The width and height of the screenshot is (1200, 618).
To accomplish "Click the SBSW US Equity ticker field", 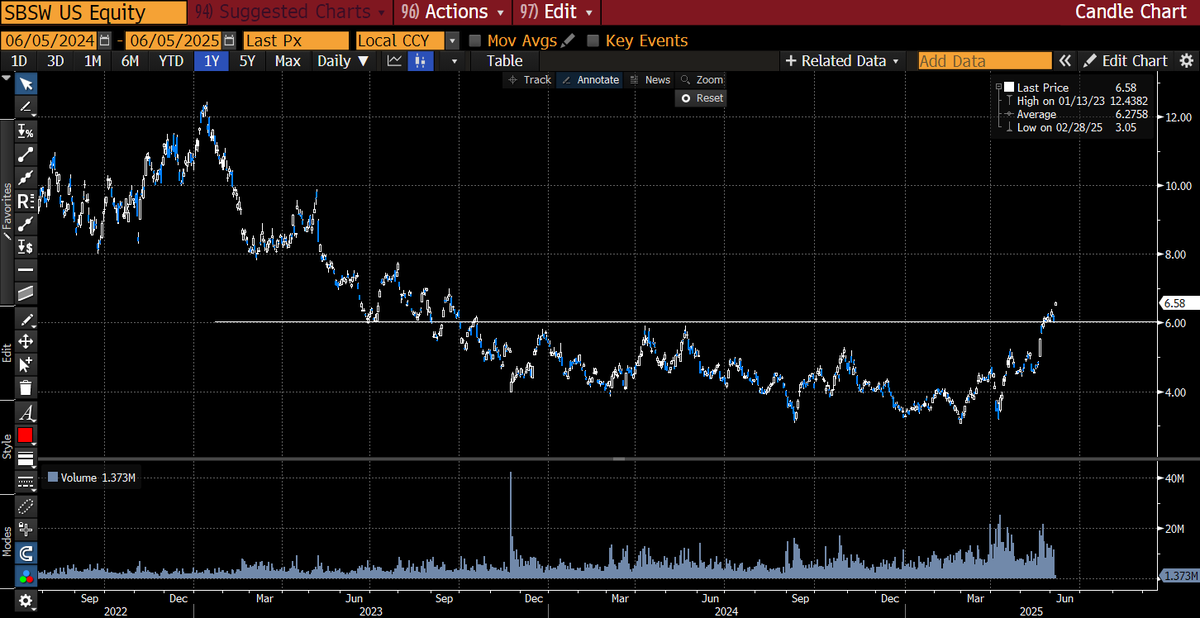I will tap(93, 13).
